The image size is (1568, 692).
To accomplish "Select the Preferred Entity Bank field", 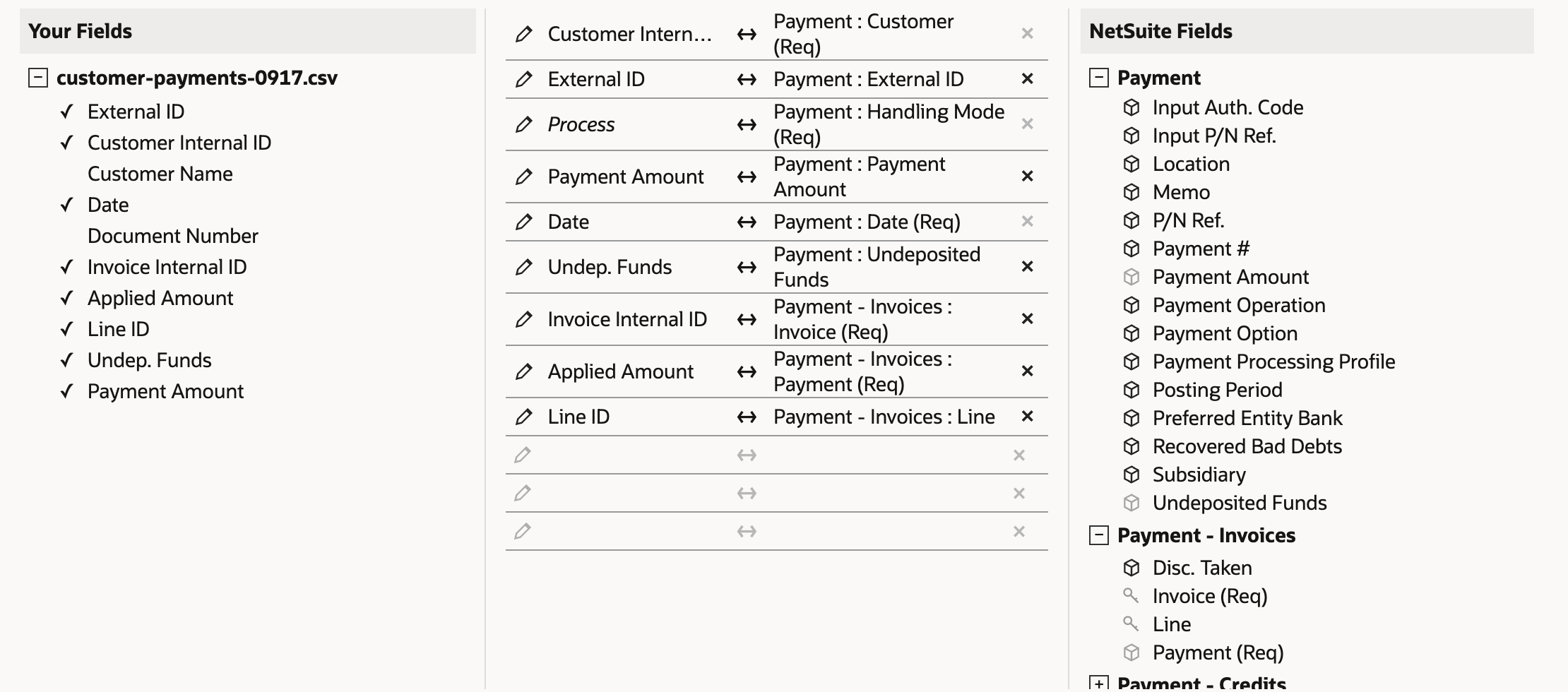I will pyautogui.click(x=1247, y=418).
